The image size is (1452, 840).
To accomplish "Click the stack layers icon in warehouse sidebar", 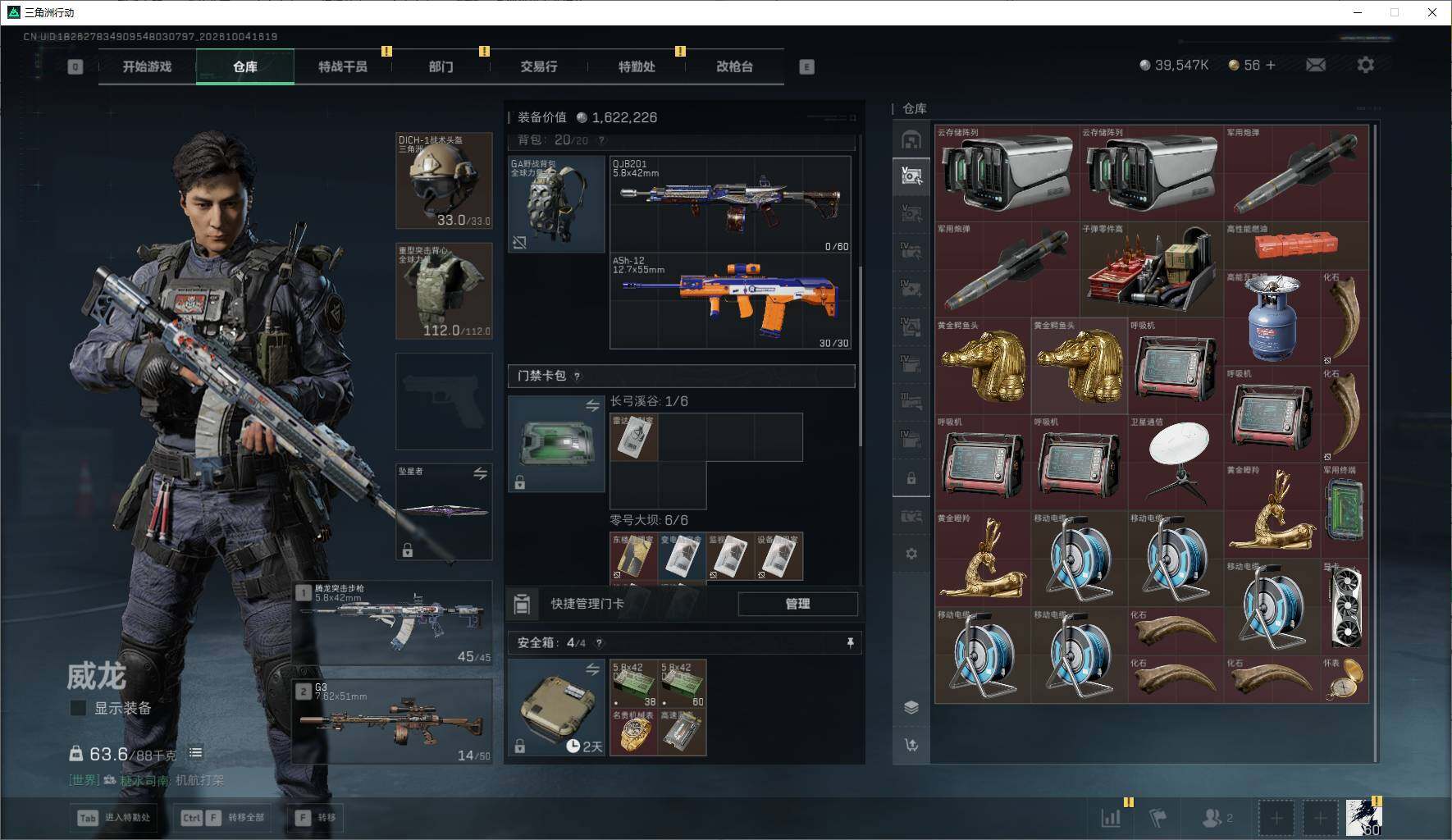I will (x=911, y=707).
